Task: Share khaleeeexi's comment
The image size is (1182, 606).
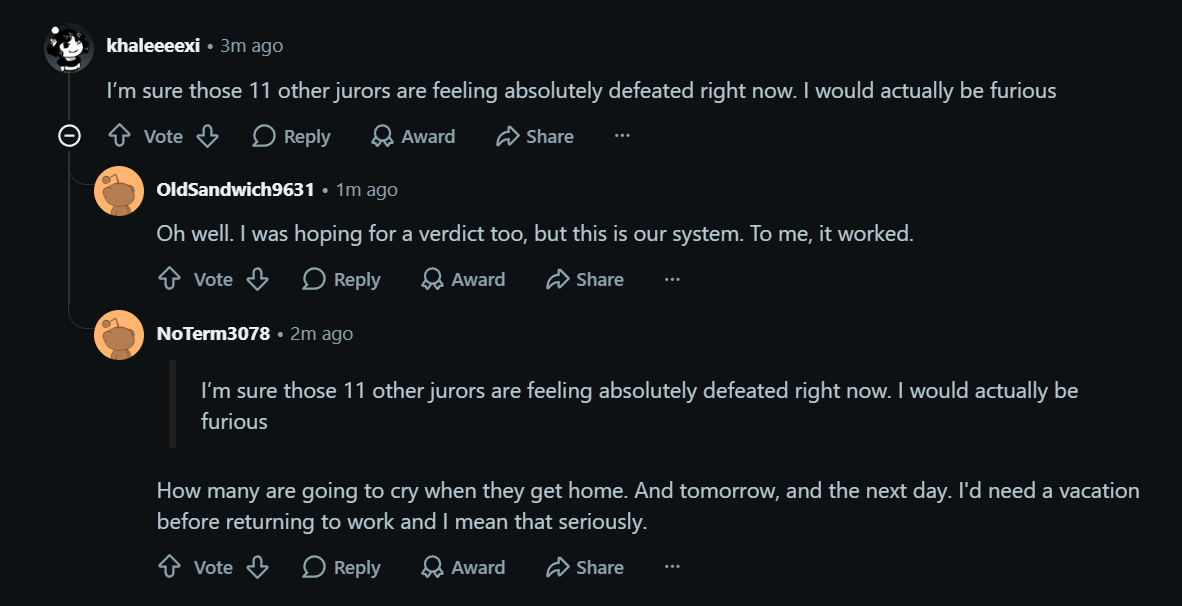Action: (x=535, y=136)
